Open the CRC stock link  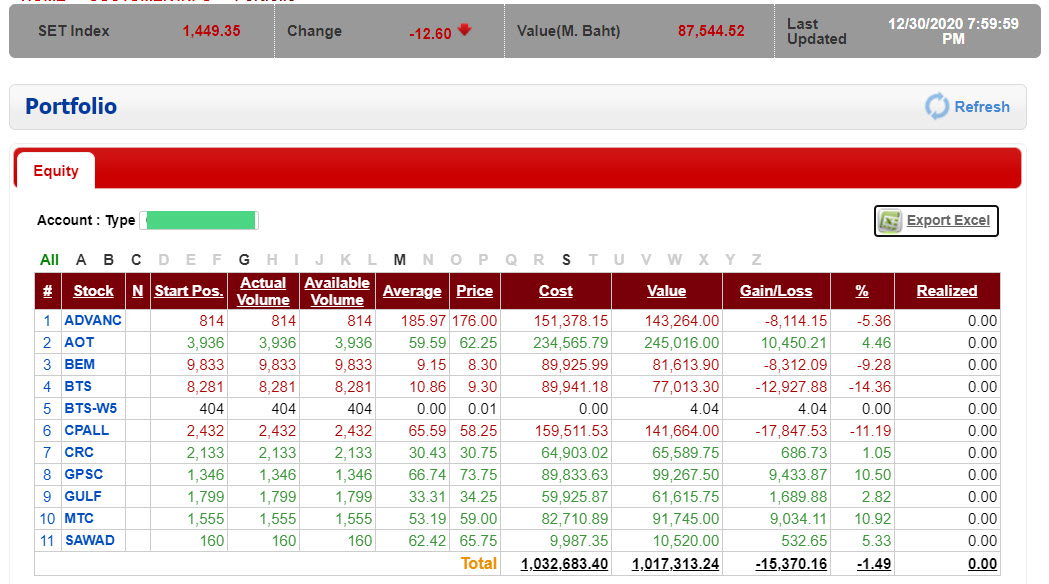pos(79,452)
